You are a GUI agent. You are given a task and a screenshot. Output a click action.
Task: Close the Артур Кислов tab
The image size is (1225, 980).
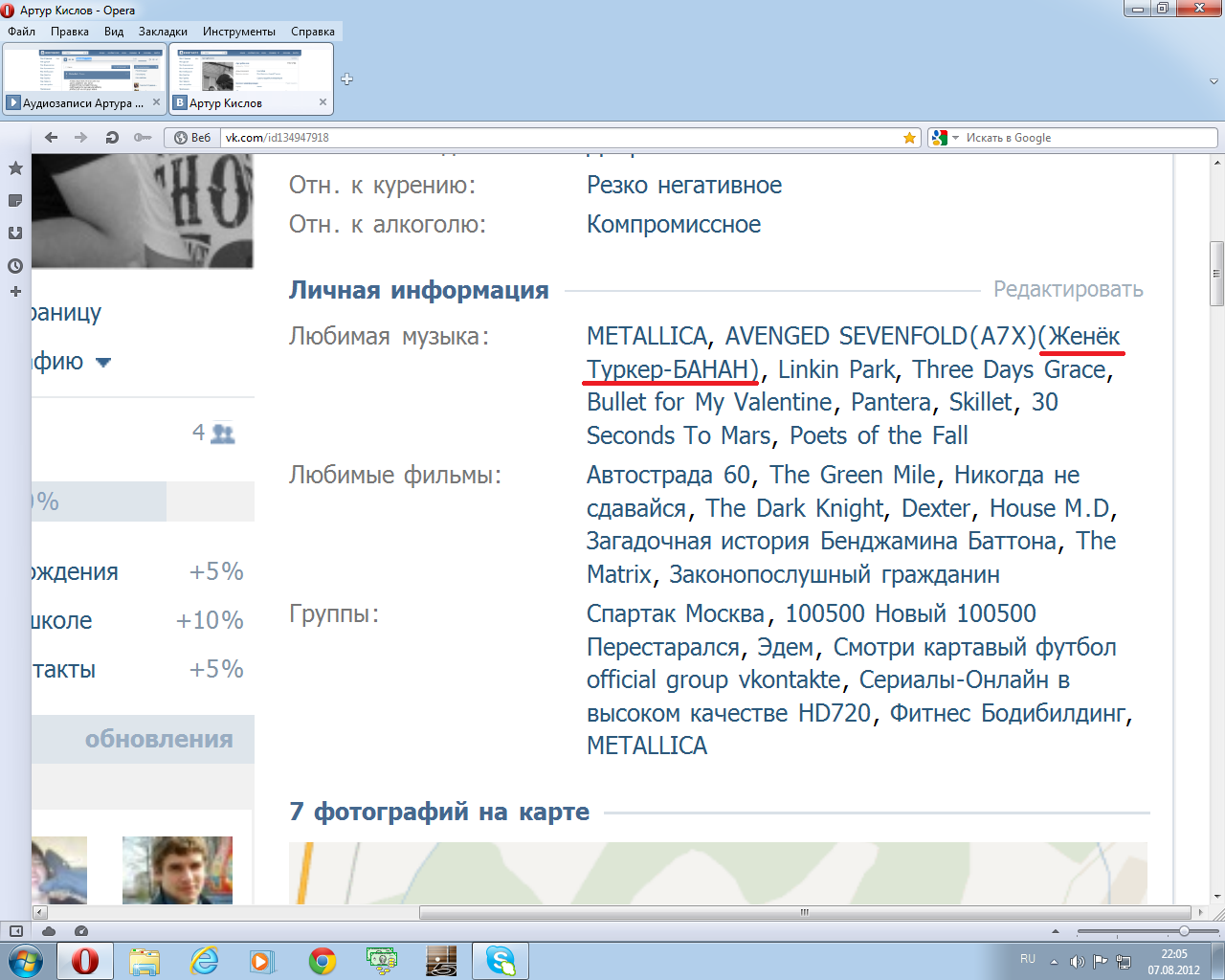323,102
